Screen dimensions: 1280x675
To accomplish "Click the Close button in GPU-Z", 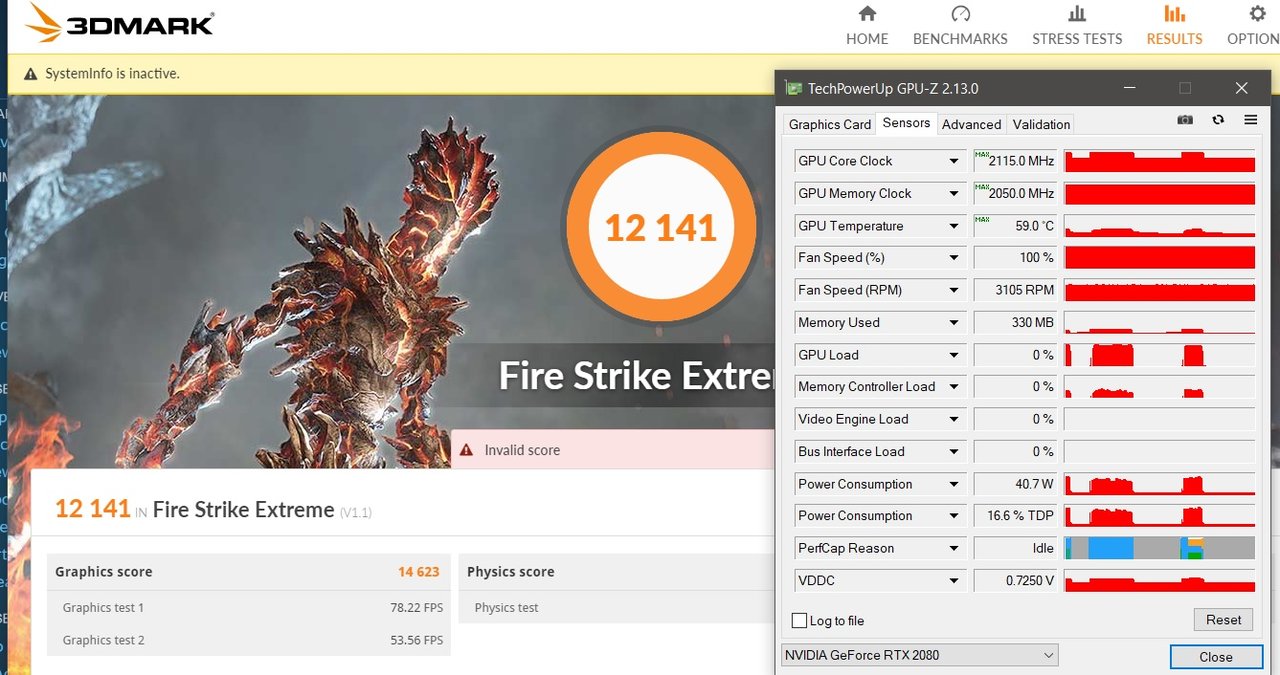I will (x=1216, y=657).
